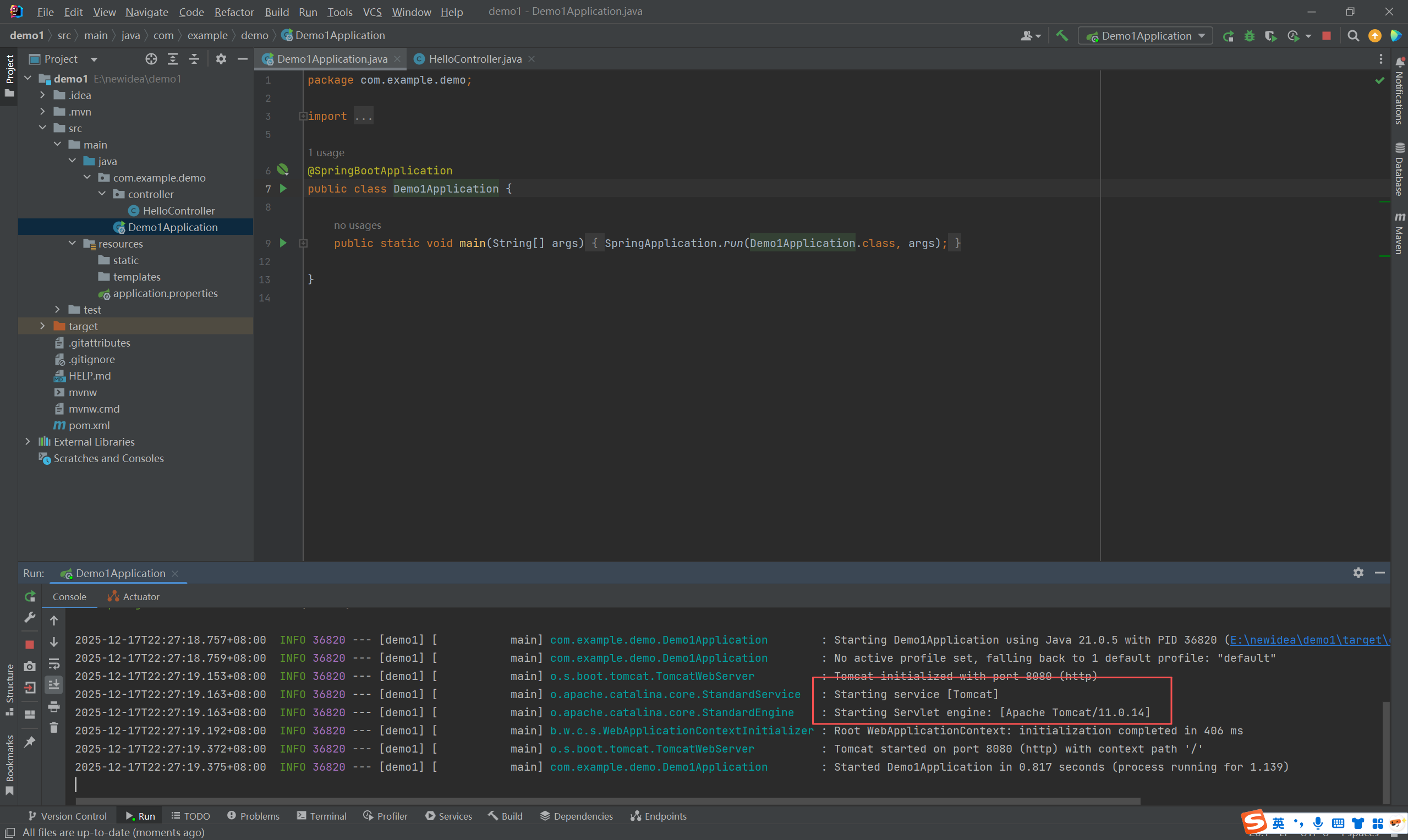The image size is (1408, 840).
Task: Open Search Everywhere magnifier
Action: click(1353, 35)
